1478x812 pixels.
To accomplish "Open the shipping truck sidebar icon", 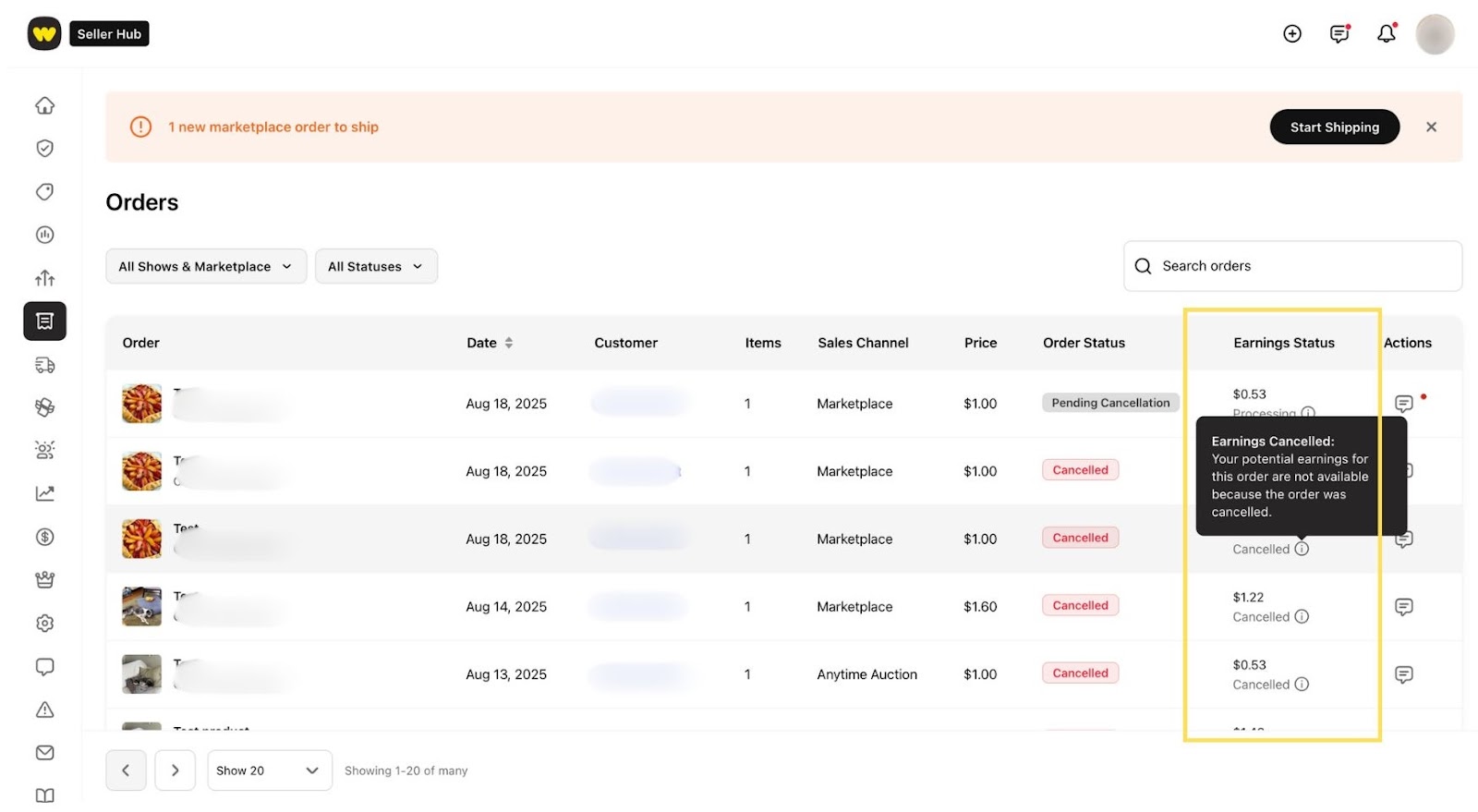I will (44, 365).
